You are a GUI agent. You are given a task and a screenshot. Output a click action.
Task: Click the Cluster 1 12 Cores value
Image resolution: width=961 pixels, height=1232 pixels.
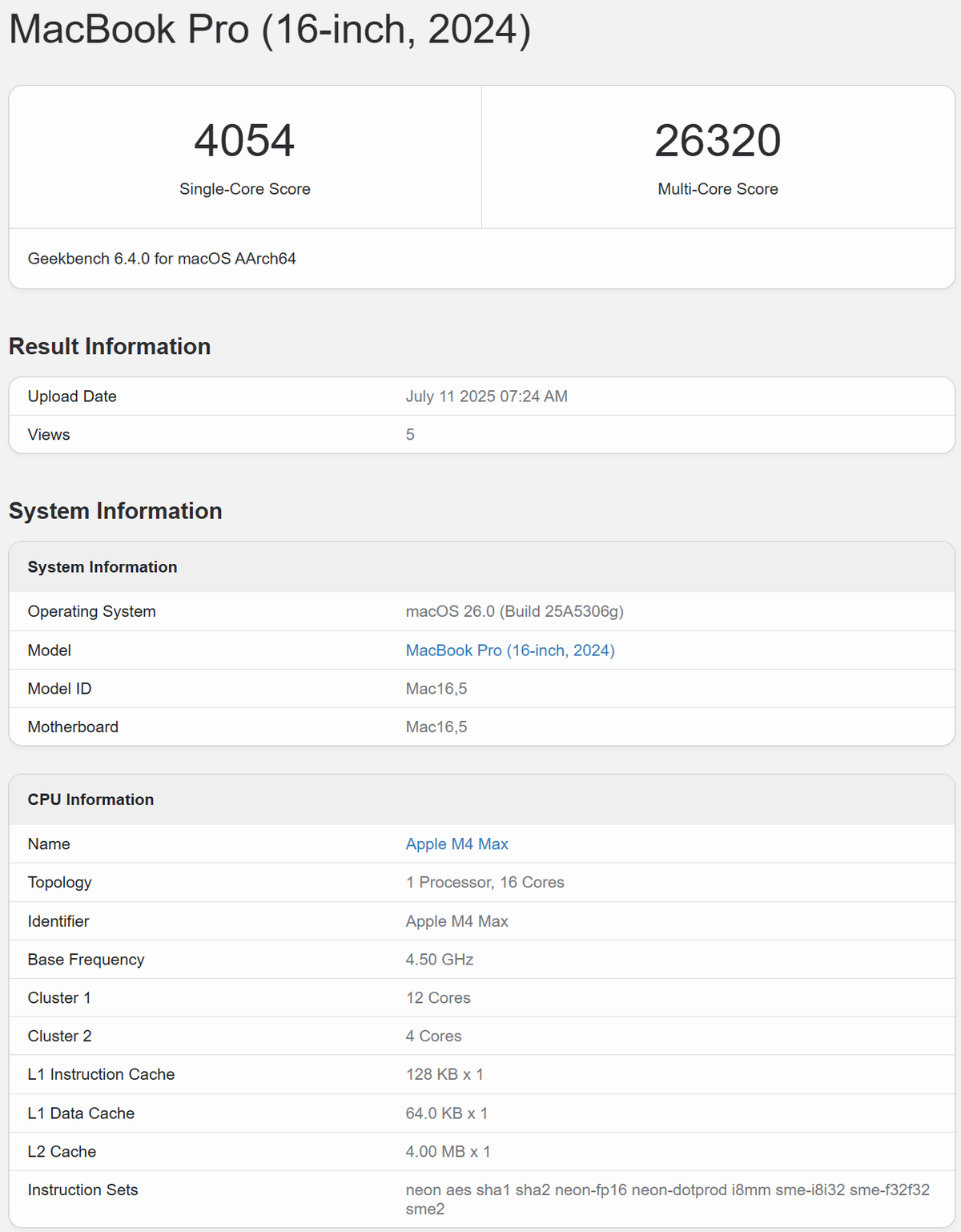pyautogui.click(x=438, y=998)
